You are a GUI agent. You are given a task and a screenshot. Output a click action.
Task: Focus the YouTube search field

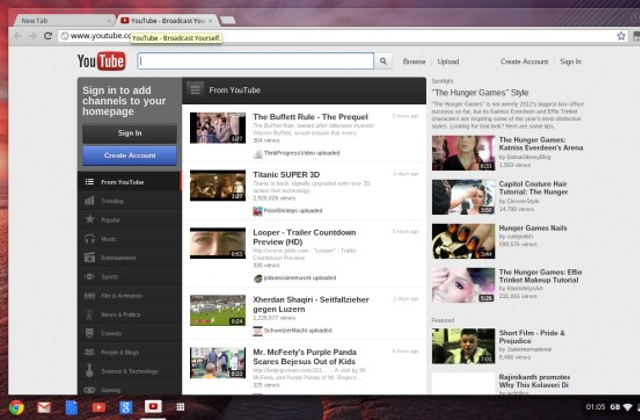coord(256,61)
